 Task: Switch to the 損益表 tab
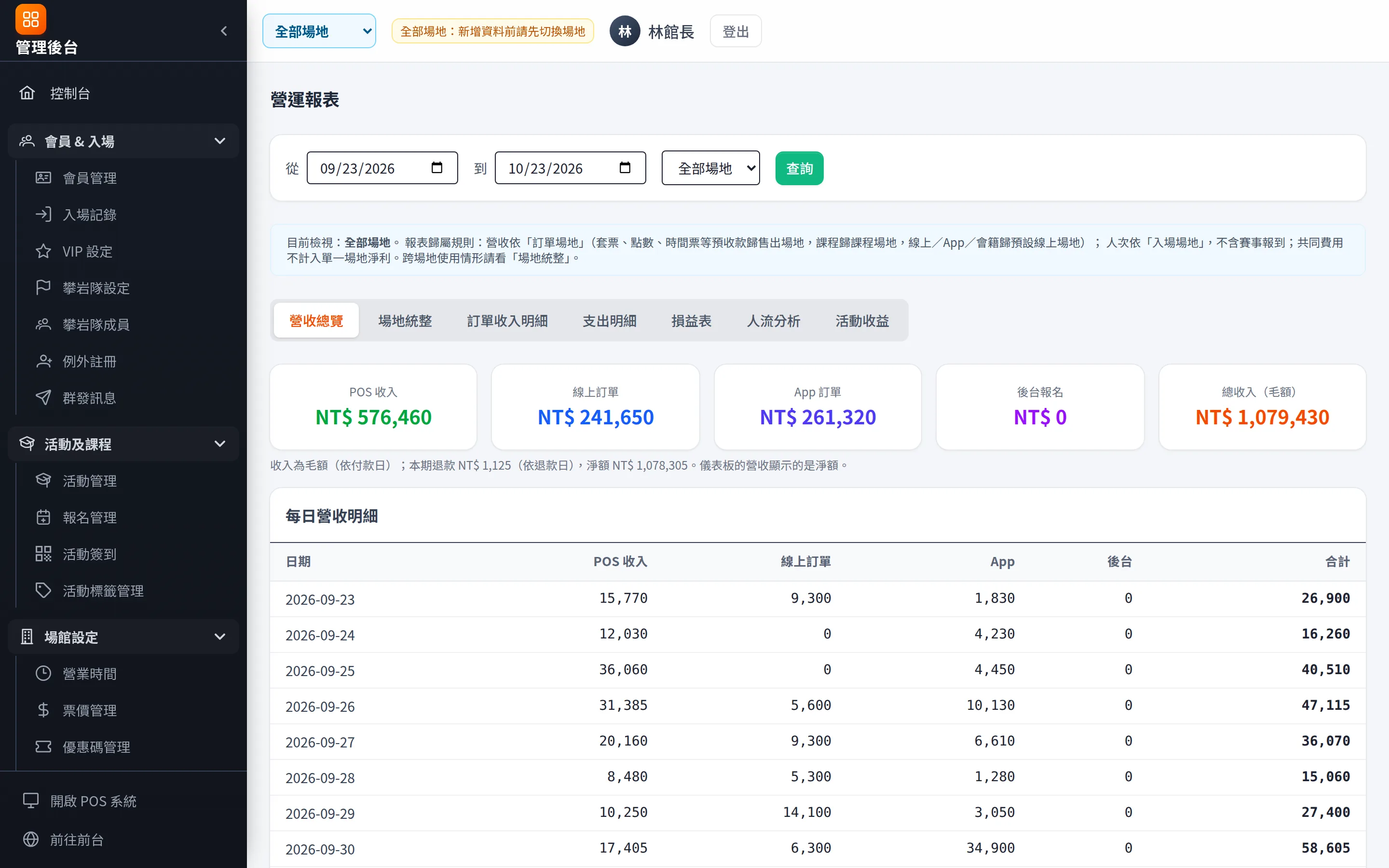691,320
